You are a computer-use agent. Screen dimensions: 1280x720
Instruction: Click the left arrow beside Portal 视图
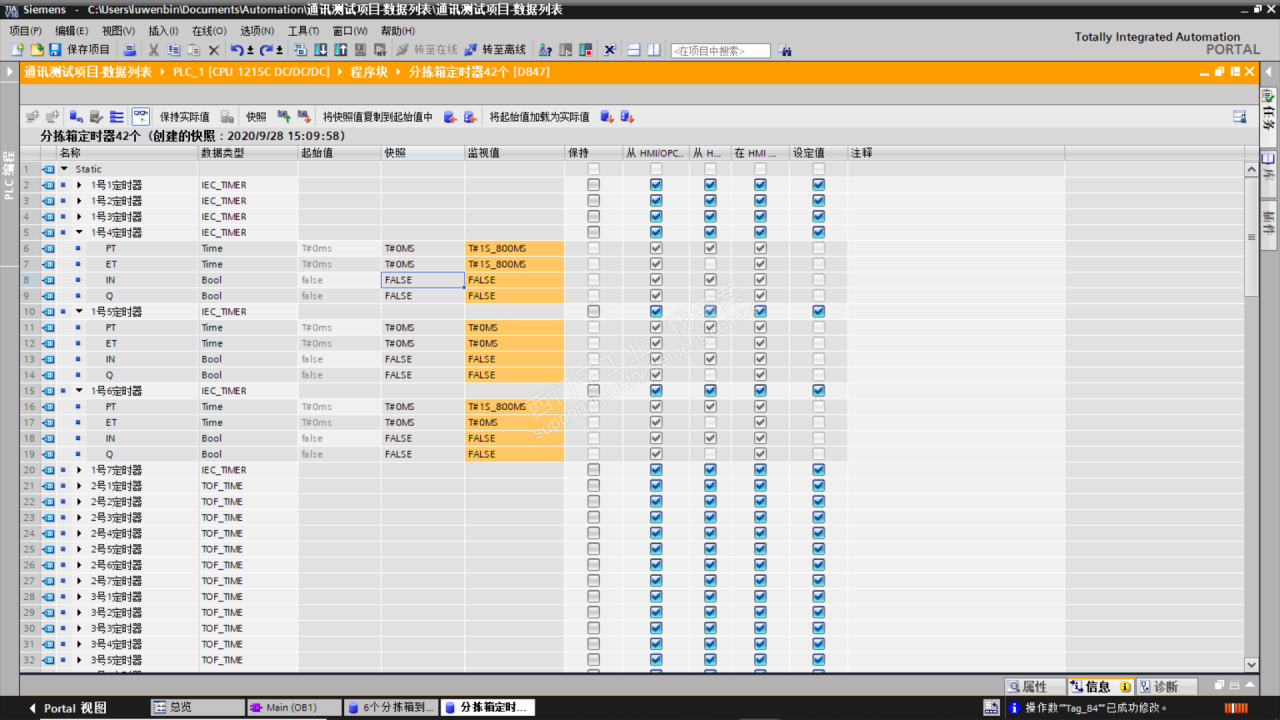point(32,708)
